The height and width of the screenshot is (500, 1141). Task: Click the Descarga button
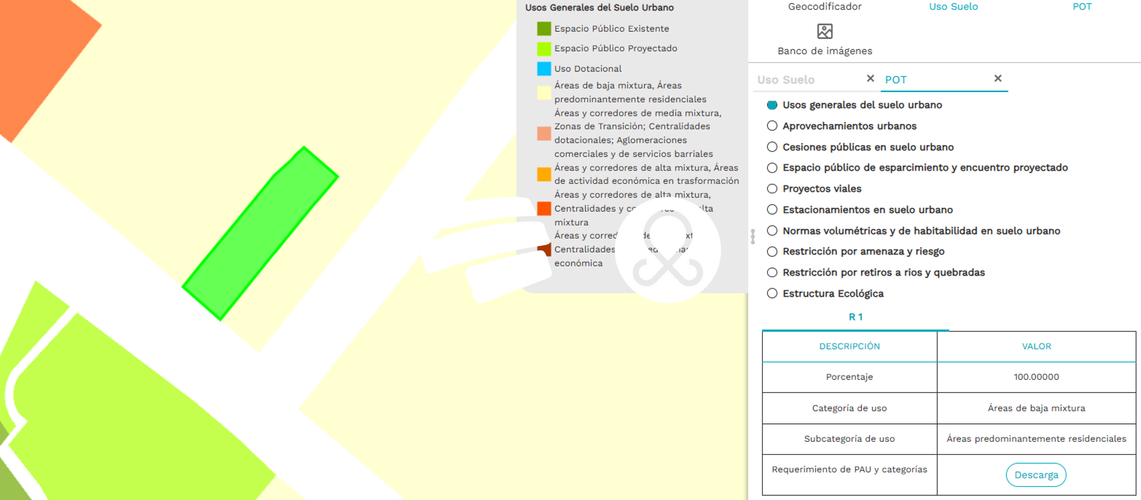pyautogui.click(x=1035, y=475)
